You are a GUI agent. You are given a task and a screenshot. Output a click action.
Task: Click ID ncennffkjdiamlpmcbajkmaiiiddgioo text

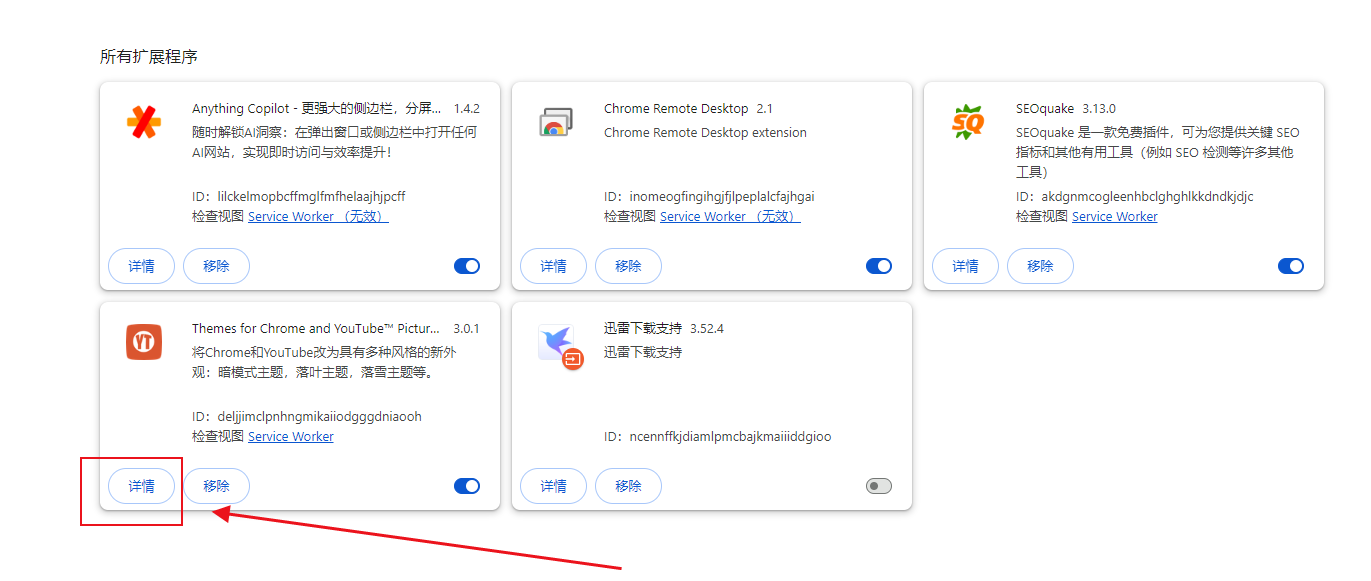point(718,437)
